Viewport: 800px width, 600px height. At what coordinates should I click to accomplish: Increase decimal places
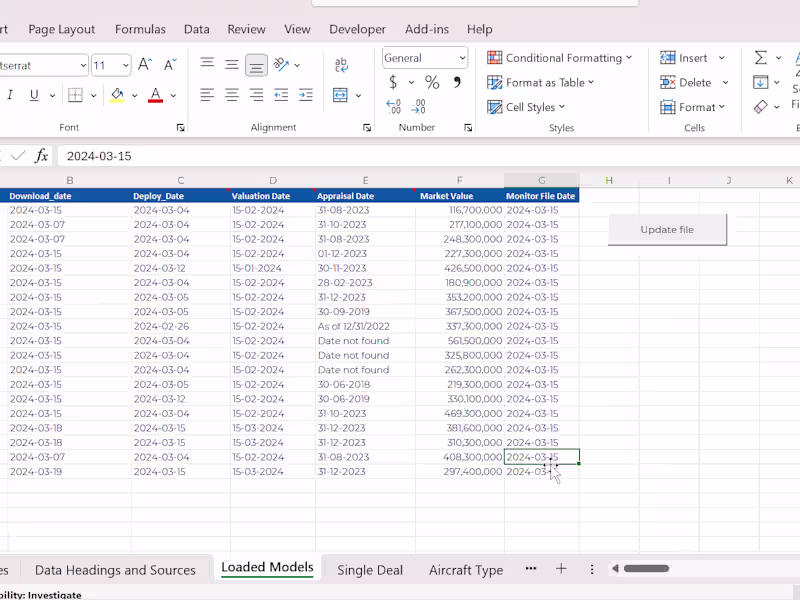point(393,106)
